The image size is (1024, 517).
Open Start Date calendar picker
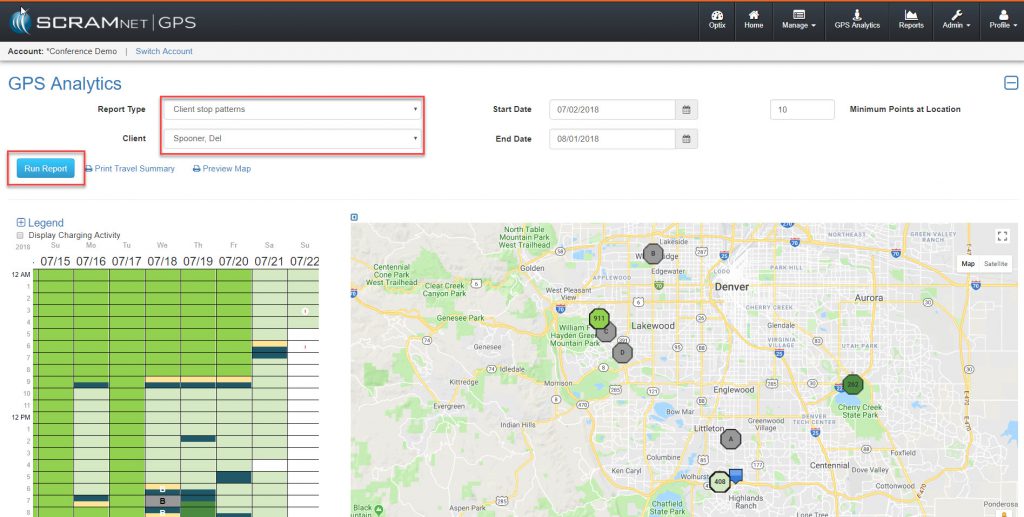686,109
